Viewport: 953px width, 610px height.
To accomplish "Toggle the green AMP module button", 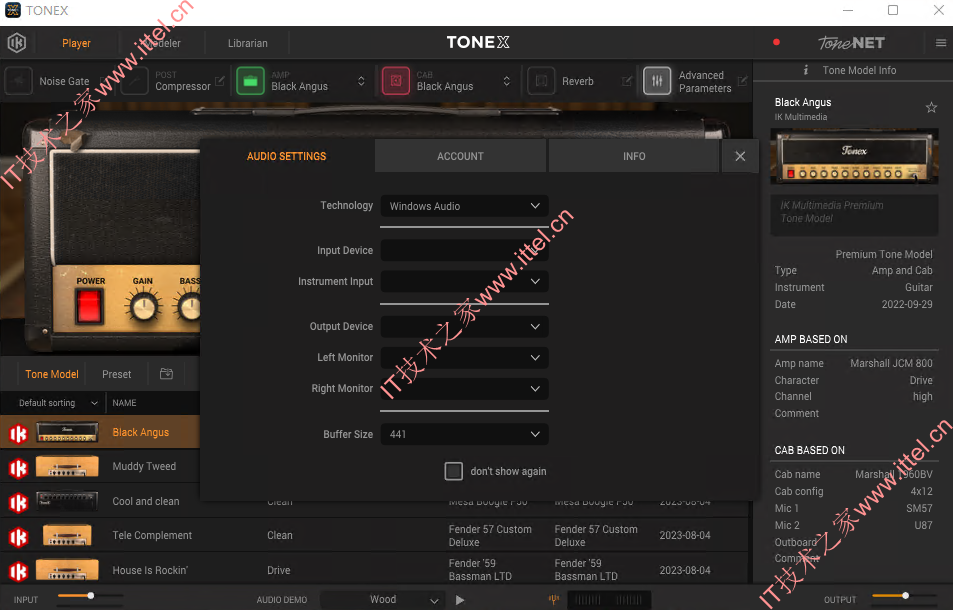I will coord(250,81).
